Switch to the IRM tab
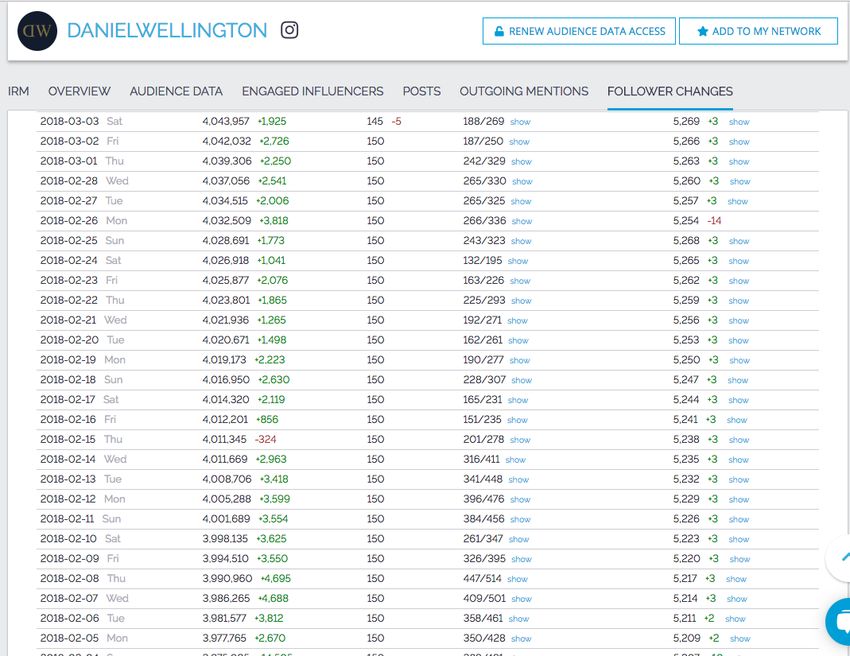This screenshot has height=656, width=850. tap(18, 91)
